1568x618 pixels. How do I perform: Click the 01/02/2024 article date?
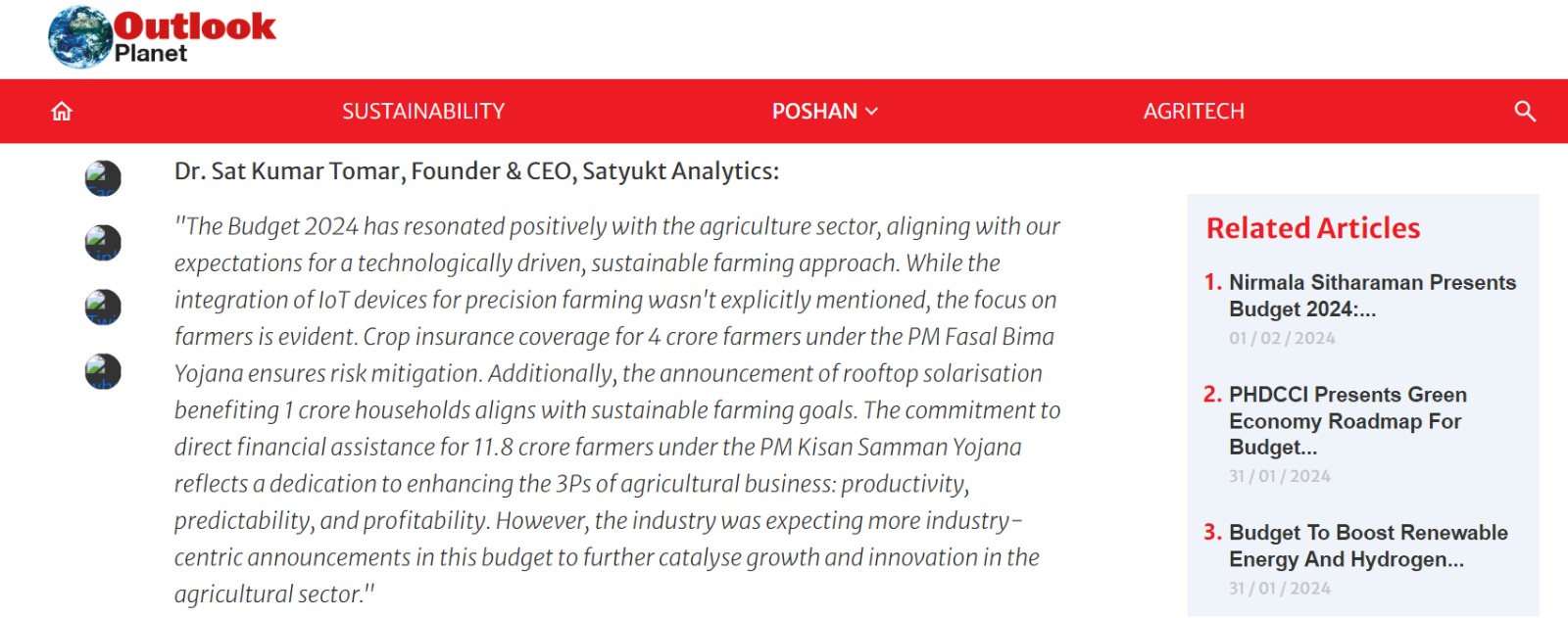click(x=1282, y=338)
